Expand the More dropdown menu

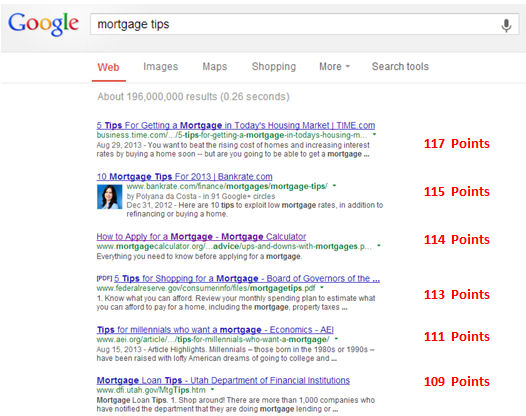(334, 66)
